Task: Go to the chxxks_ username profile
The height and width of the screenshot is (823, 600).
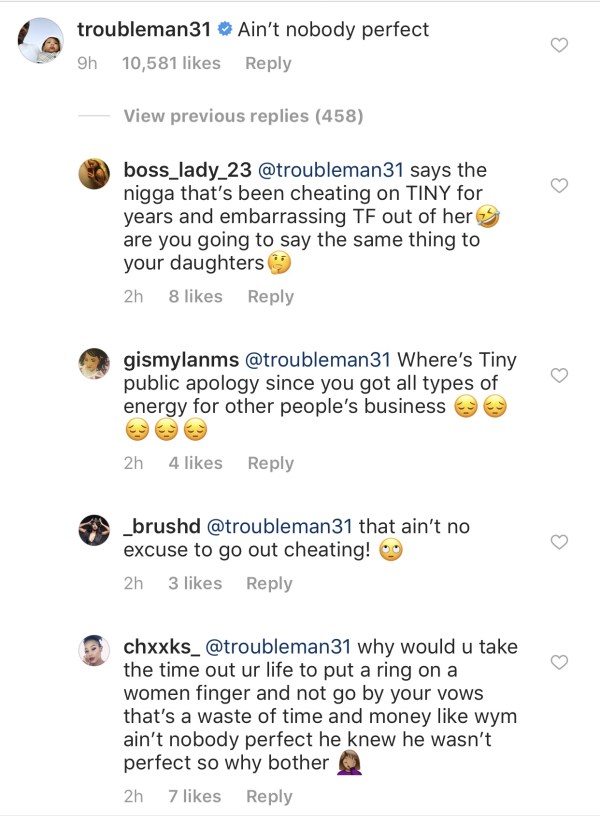Action: point(161,647)
